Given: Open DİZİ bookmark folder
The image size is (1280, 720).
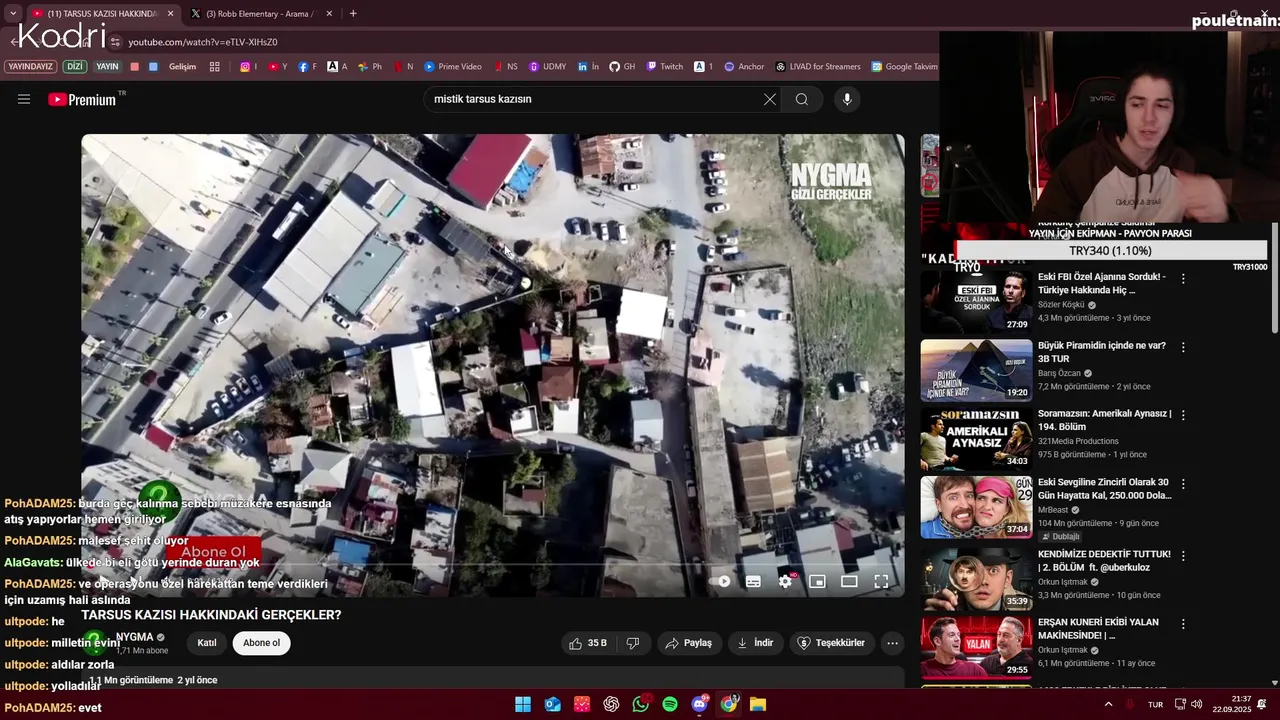Looking at the screenshot, I should click(x=74, y=67).
